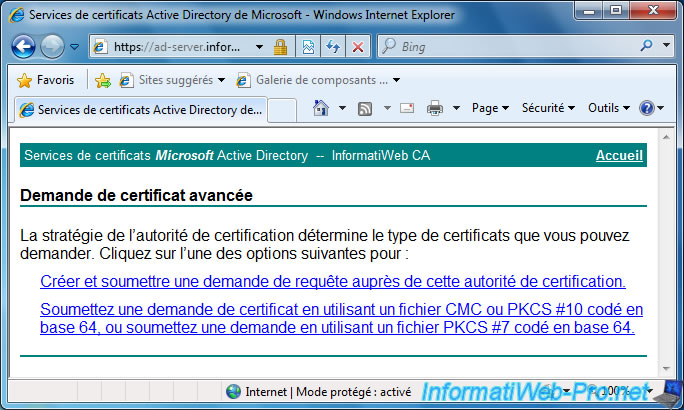Expand the feeds dropdown arrow
The image size is (684, 410).
pyautogui.click(x=387, y=108)
